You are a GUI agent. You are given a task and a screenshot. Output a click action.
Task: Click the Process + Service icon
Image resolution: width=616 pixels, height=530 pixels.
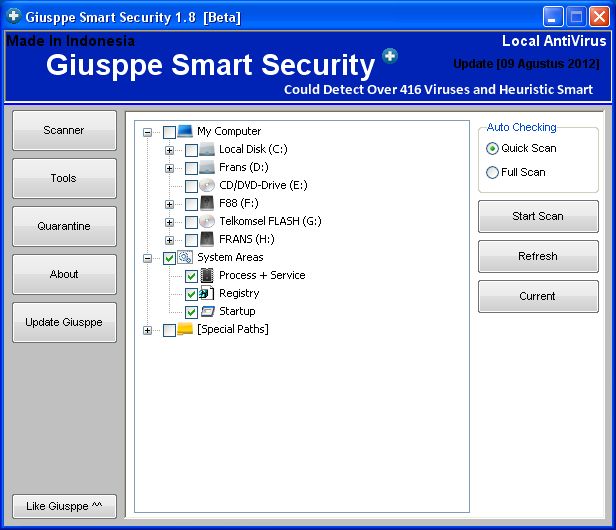tap(207, 275)
